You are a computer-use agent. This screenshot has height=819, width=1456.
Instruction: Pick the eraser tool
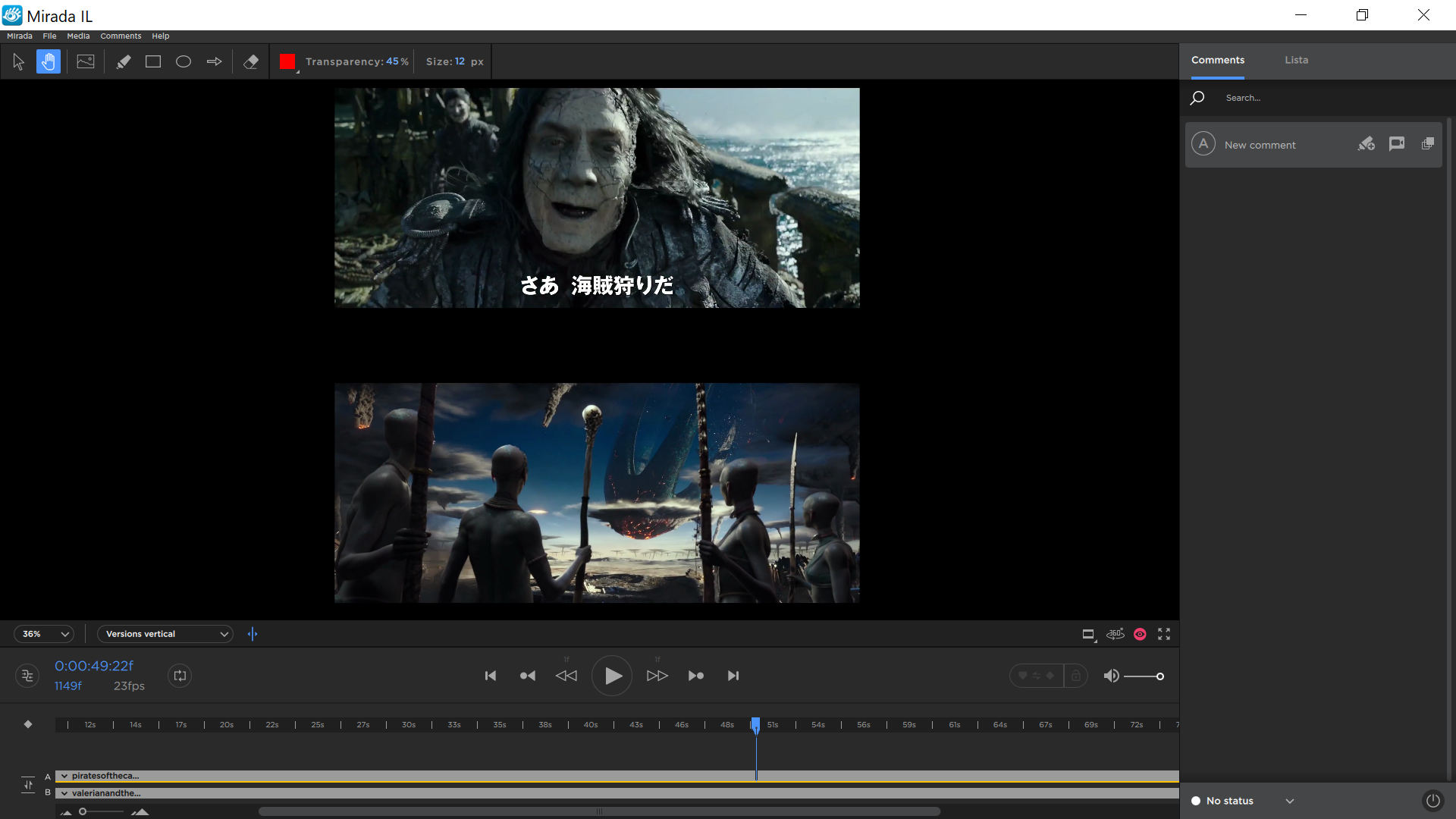point(251,61)
